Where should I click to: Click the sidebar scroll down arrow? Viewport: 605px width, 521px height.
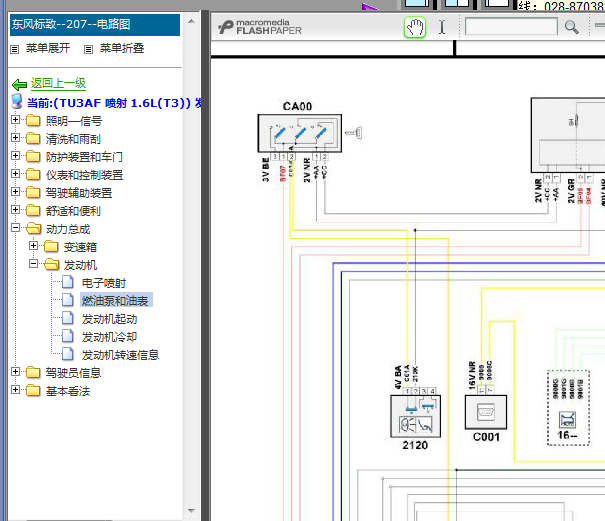point(191,511)
